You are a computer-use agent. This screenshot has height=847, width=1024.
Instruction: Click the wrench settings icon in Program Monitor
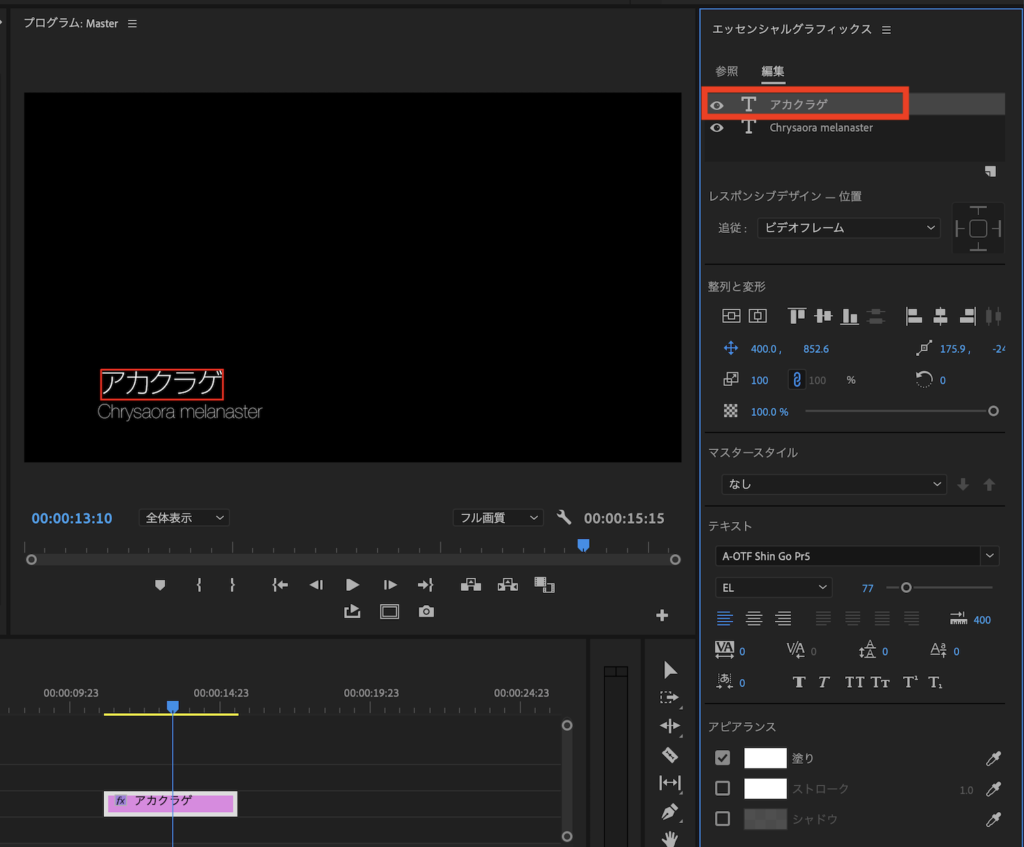pyautogui.click(x=564, y=518)
